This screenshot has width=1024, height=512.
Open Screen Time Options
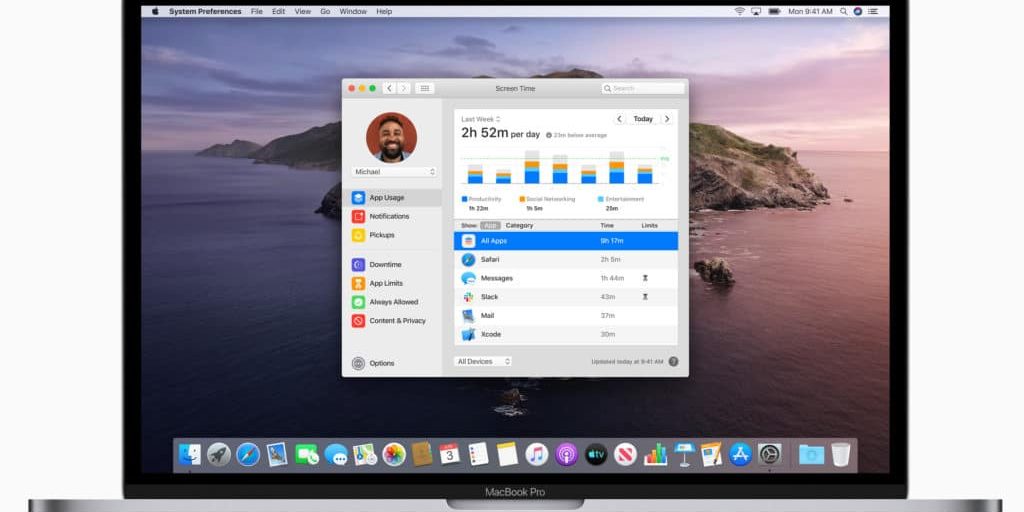point(373,363)
